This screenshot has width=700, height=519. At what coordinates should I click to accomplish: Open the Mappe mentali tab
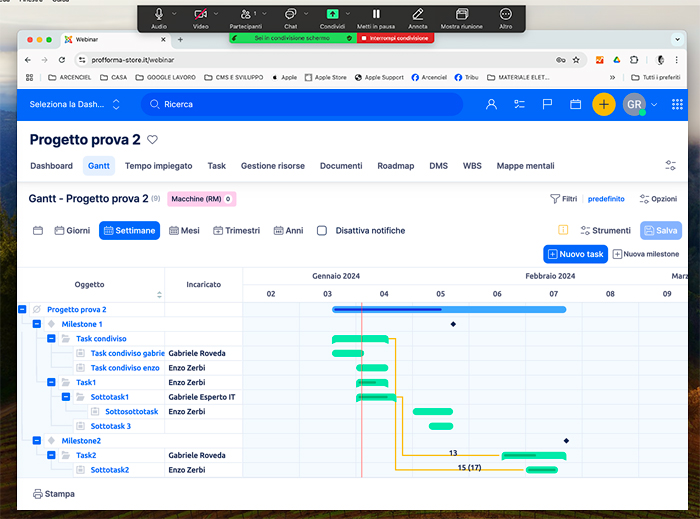pos(525,166)
